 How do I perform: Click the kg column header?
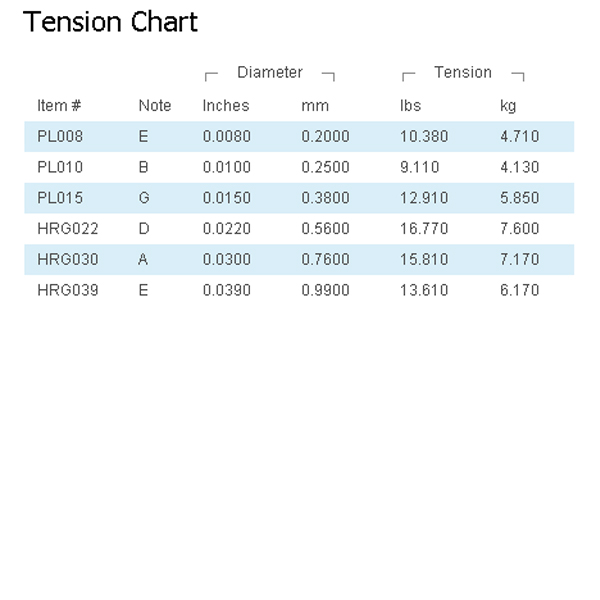click(x=508, y=106)
